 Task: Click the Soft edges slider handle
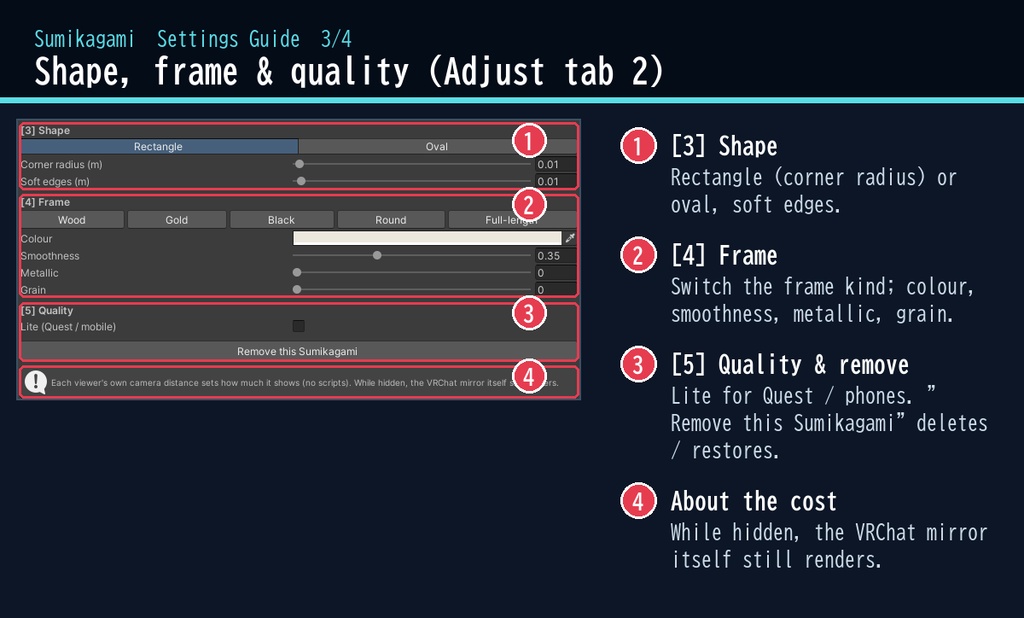click(301, 181)
